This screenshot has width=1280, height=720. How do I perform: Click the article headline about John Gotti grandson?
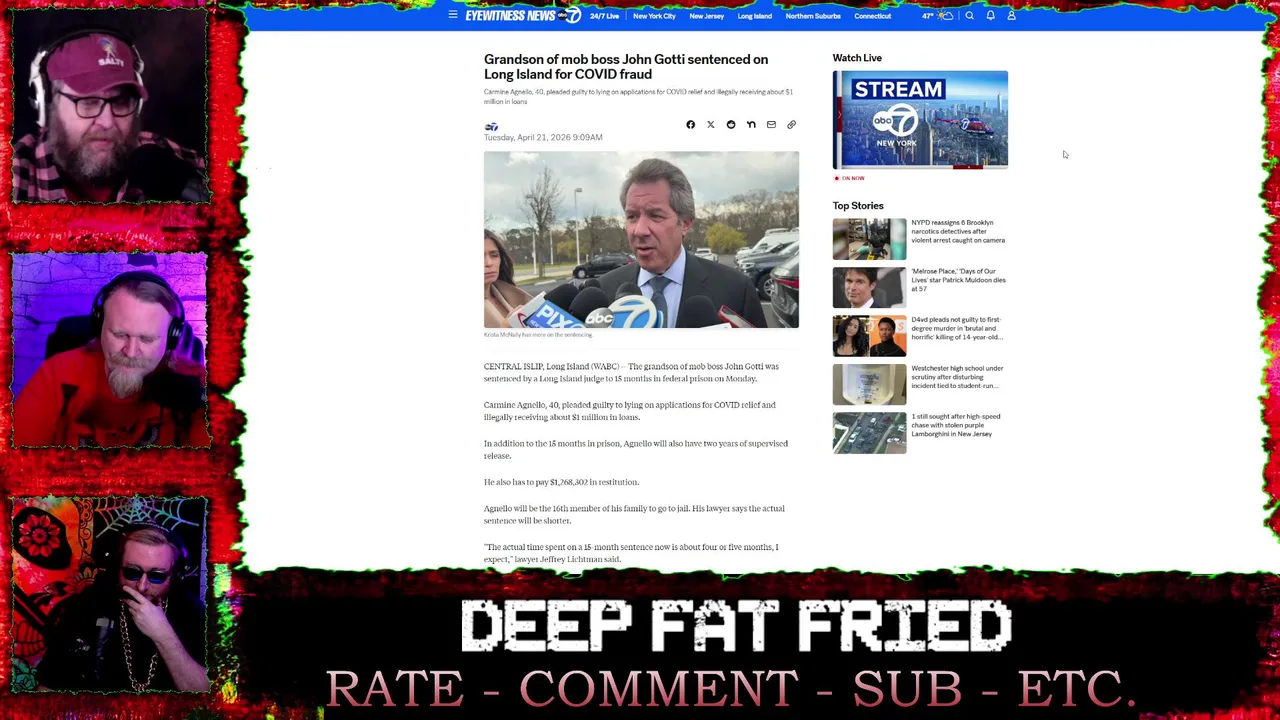coord(626,67)
